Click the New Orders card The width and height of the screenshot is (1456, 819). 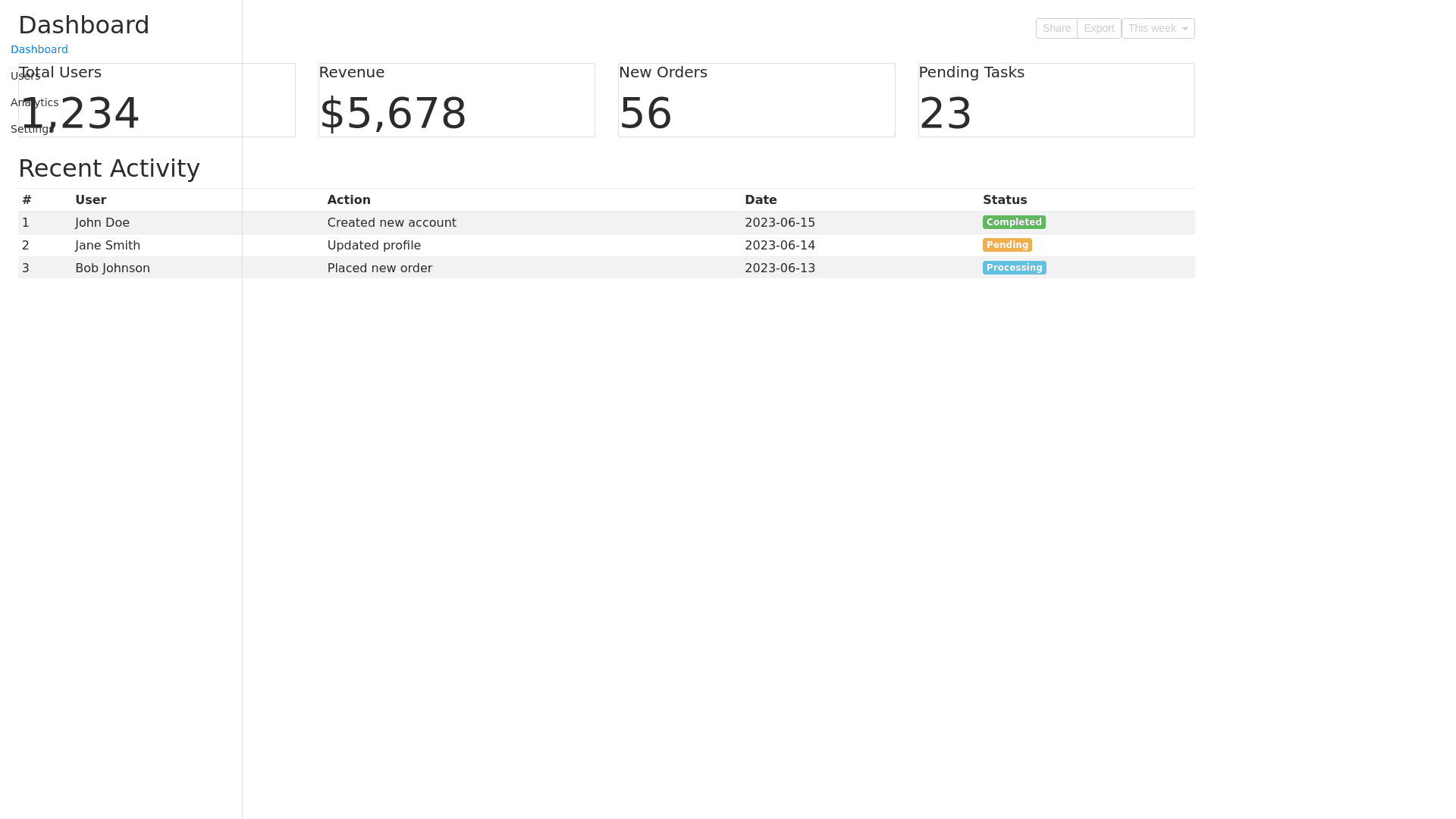756,100
